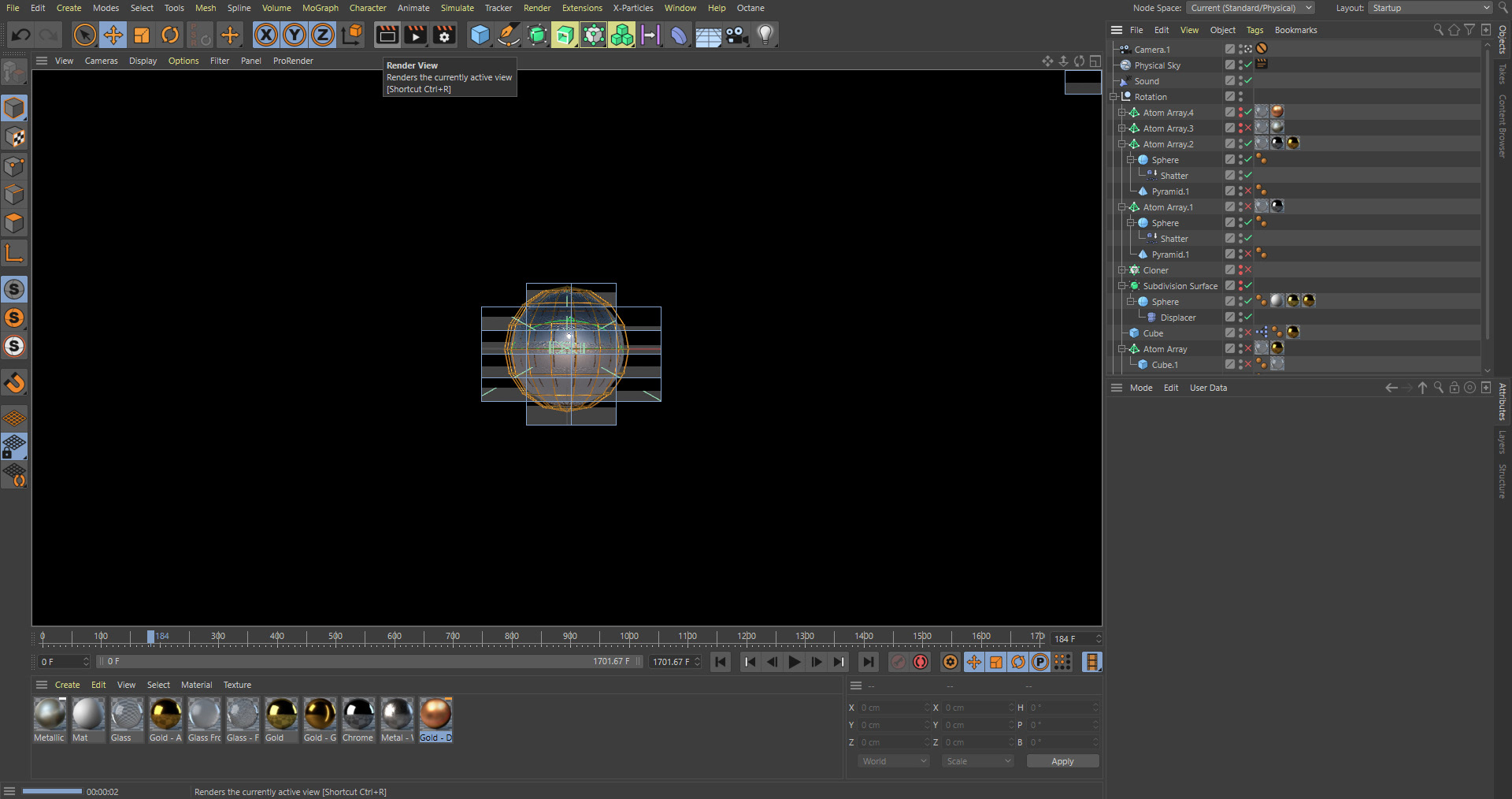
Task: Toggle Camera.1 layer grey checkbox
Action: (x=1229, y=49)
